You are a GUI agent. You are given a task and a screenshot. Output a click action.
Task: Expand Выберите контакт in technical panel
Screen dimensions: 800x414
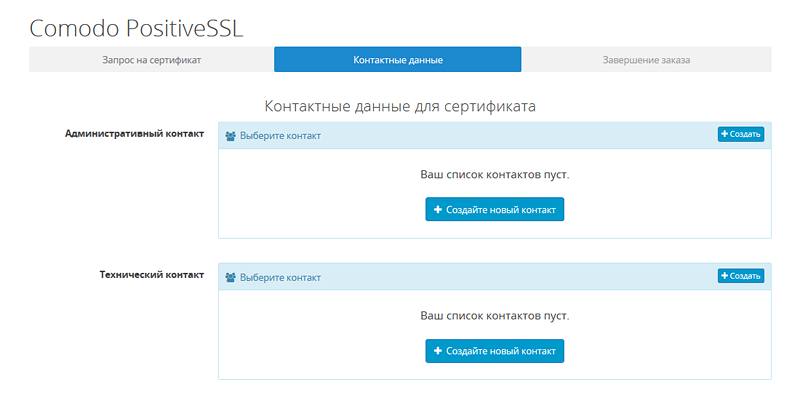[280, 278]
